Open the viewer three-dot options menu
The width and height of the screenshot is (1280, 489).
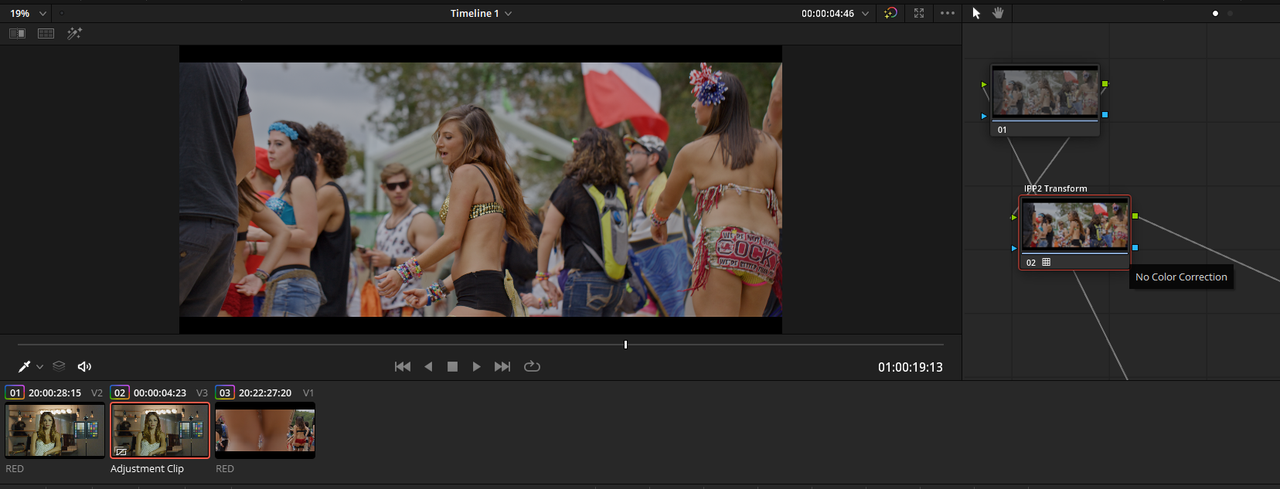click(x=947, y=13)
